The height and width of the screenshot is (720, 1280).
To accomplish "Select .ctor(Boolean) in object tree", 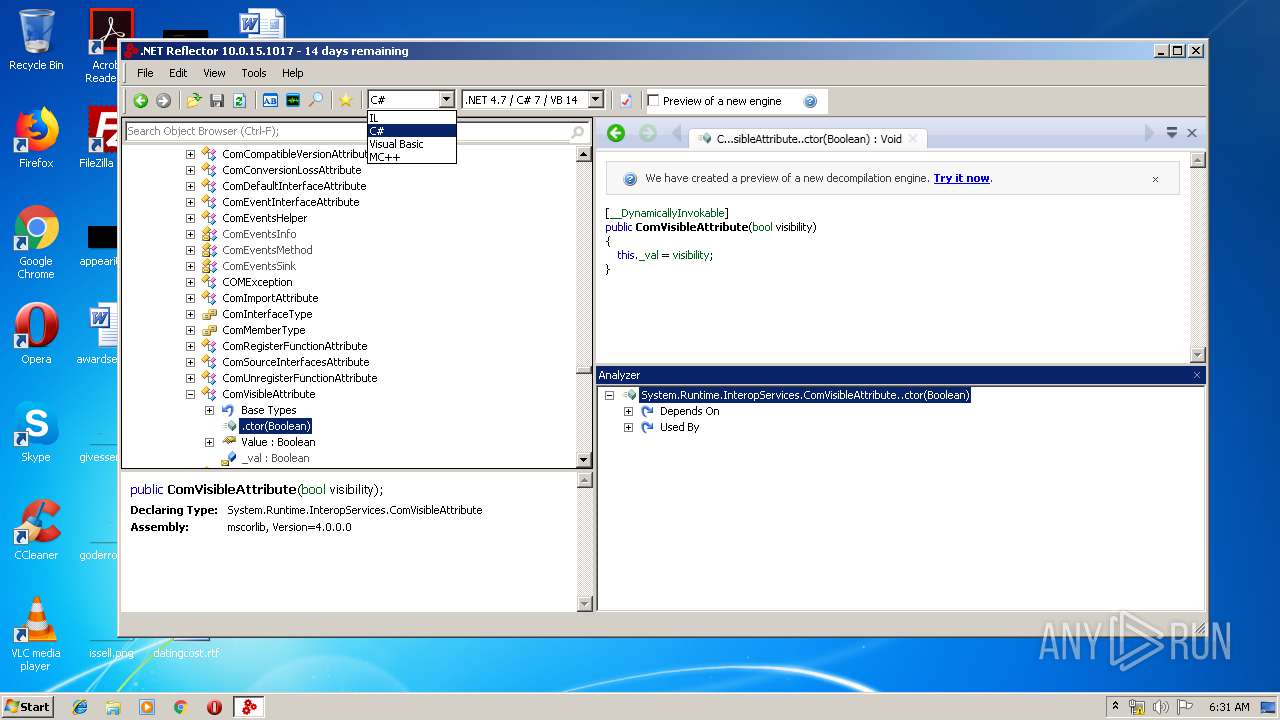I will tap(276, 426).
